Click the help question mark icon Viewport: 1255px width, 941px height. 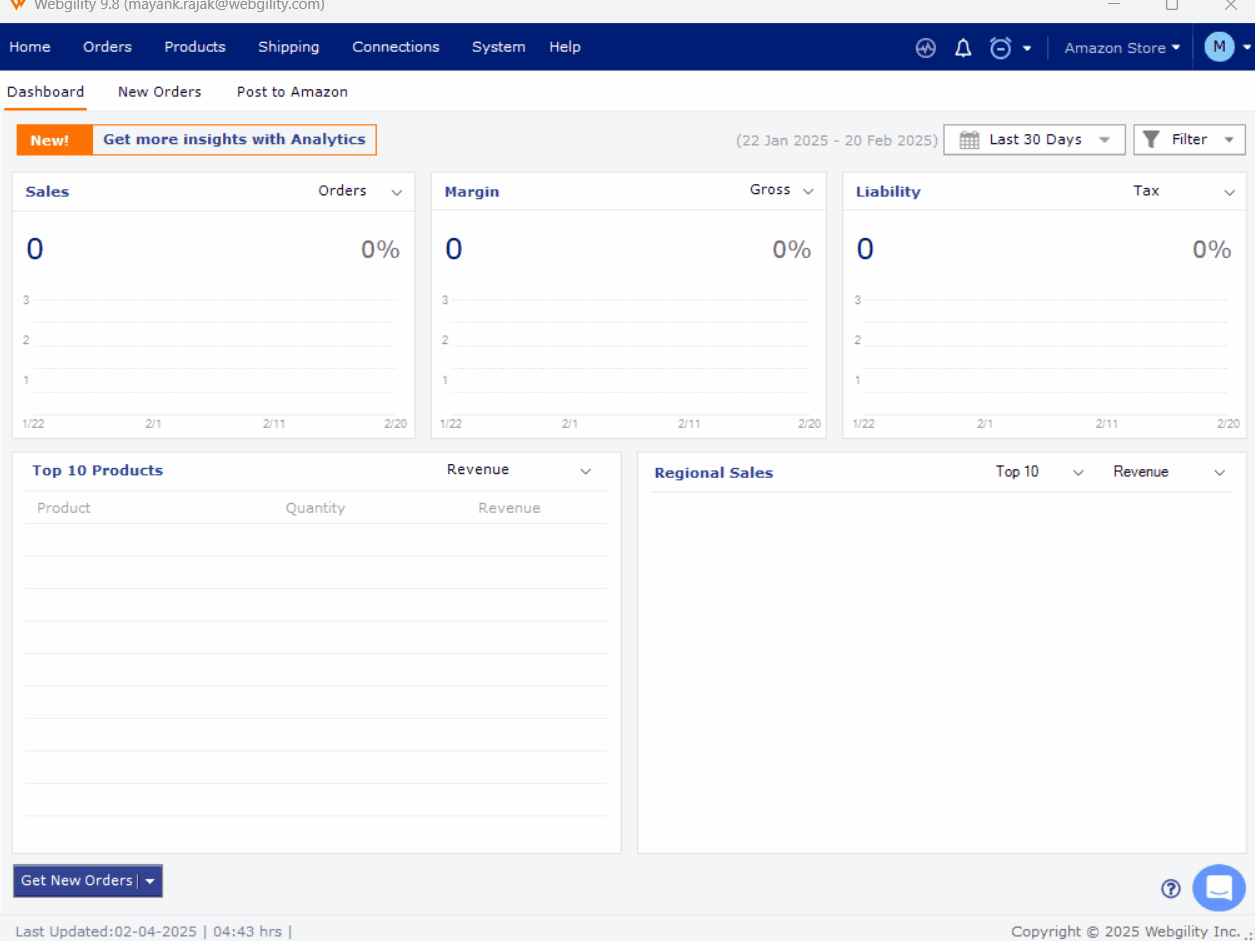coord(1171,888)
